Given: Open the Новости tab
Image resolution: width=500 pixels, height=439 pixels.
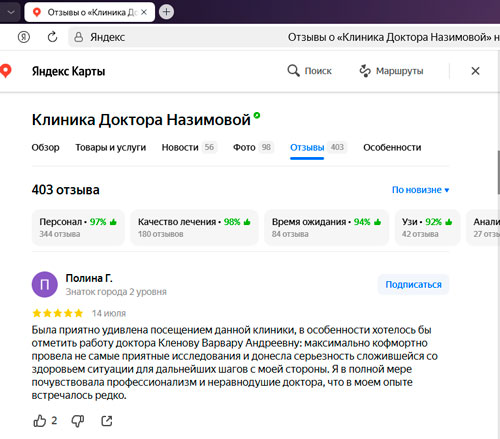Looking at the screenshot, I should pos(189,147).
